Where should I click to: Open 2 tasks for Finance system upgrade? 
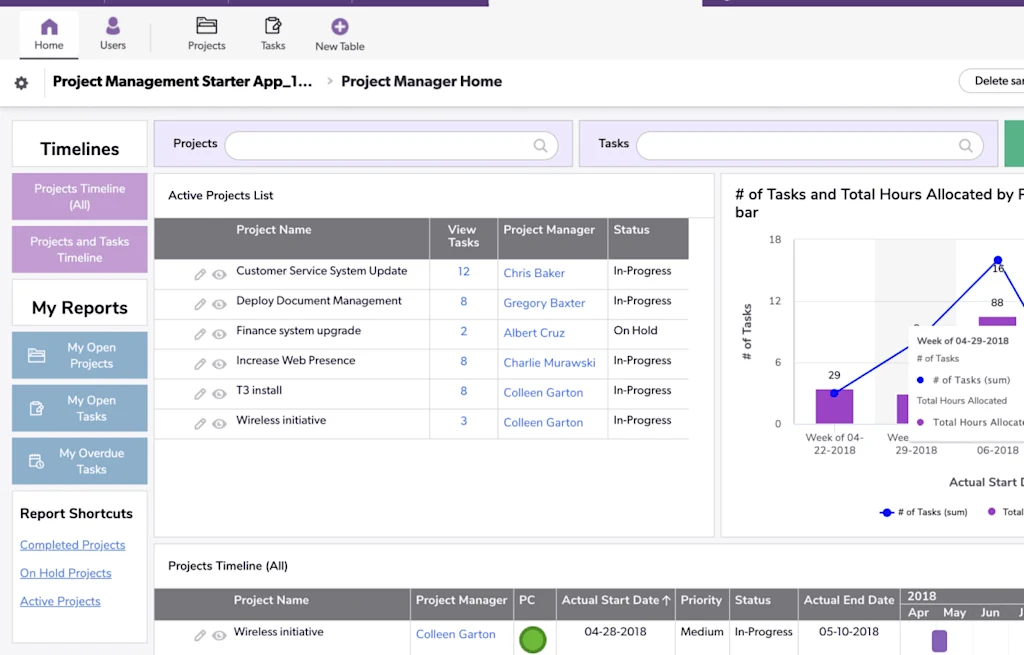464,332
